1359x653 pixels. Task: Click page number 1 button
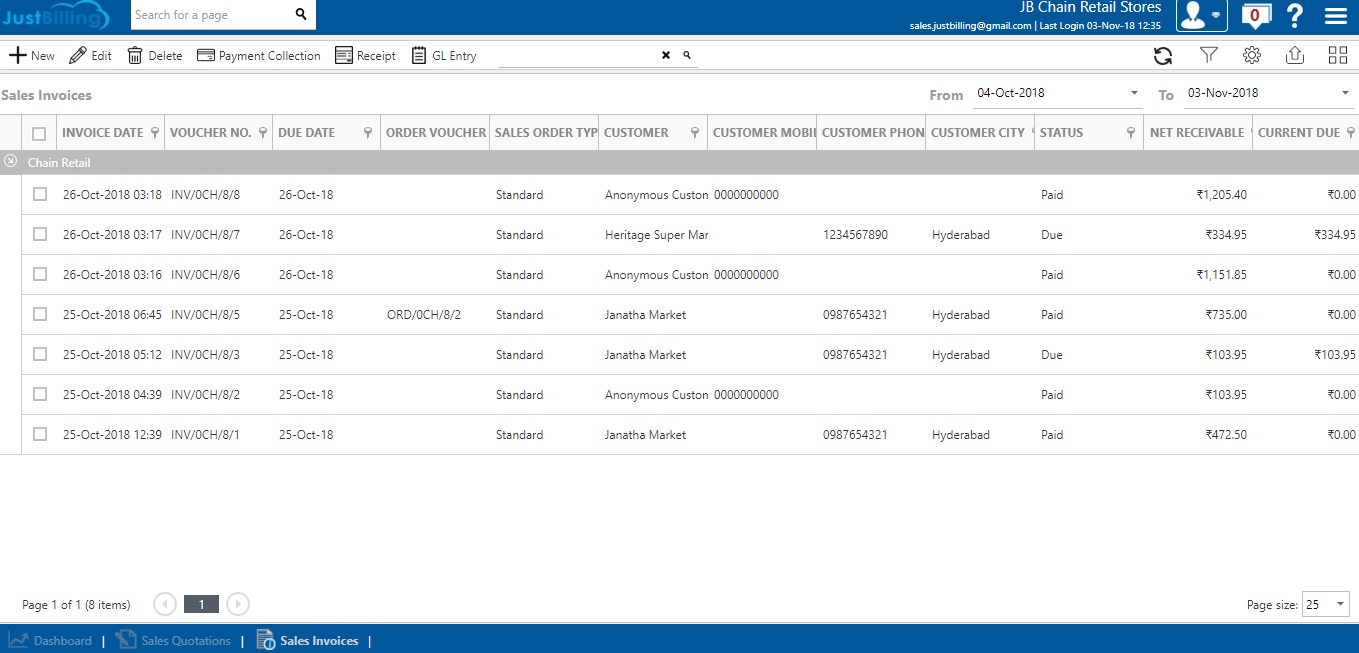point(201,604)
